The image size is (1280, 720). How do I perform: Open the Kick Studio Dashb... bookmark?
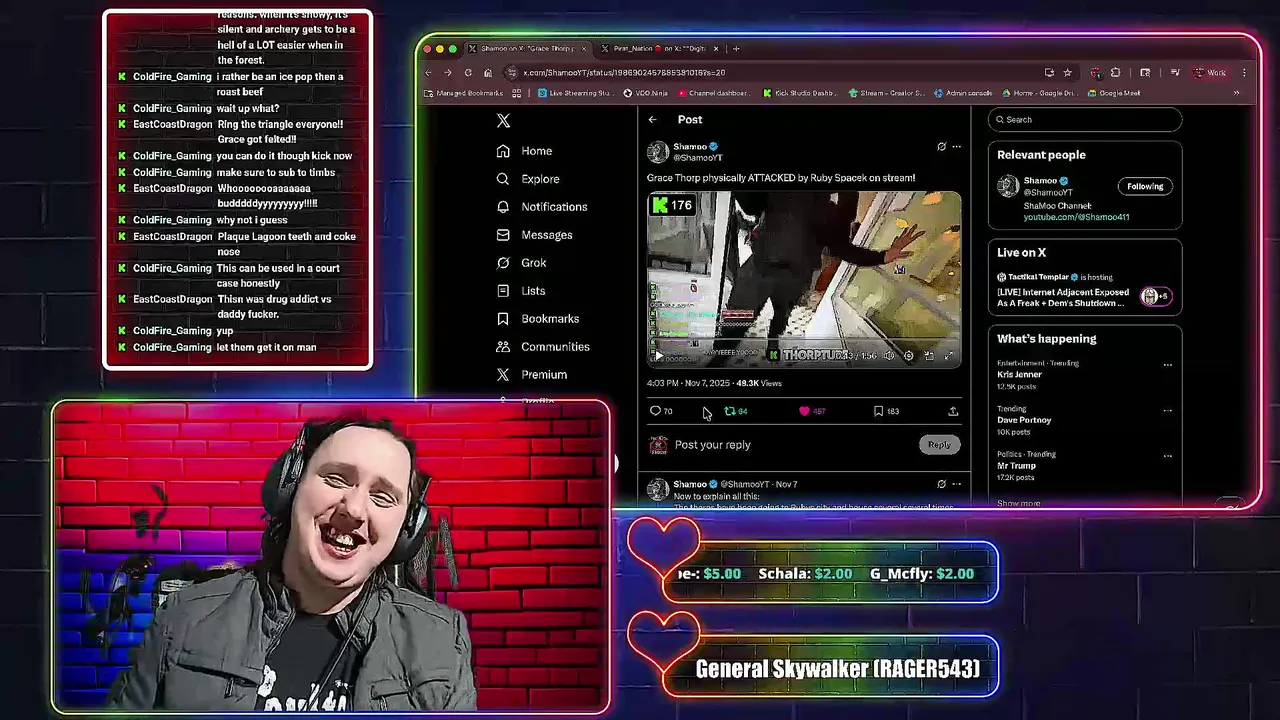click(799, 93)
